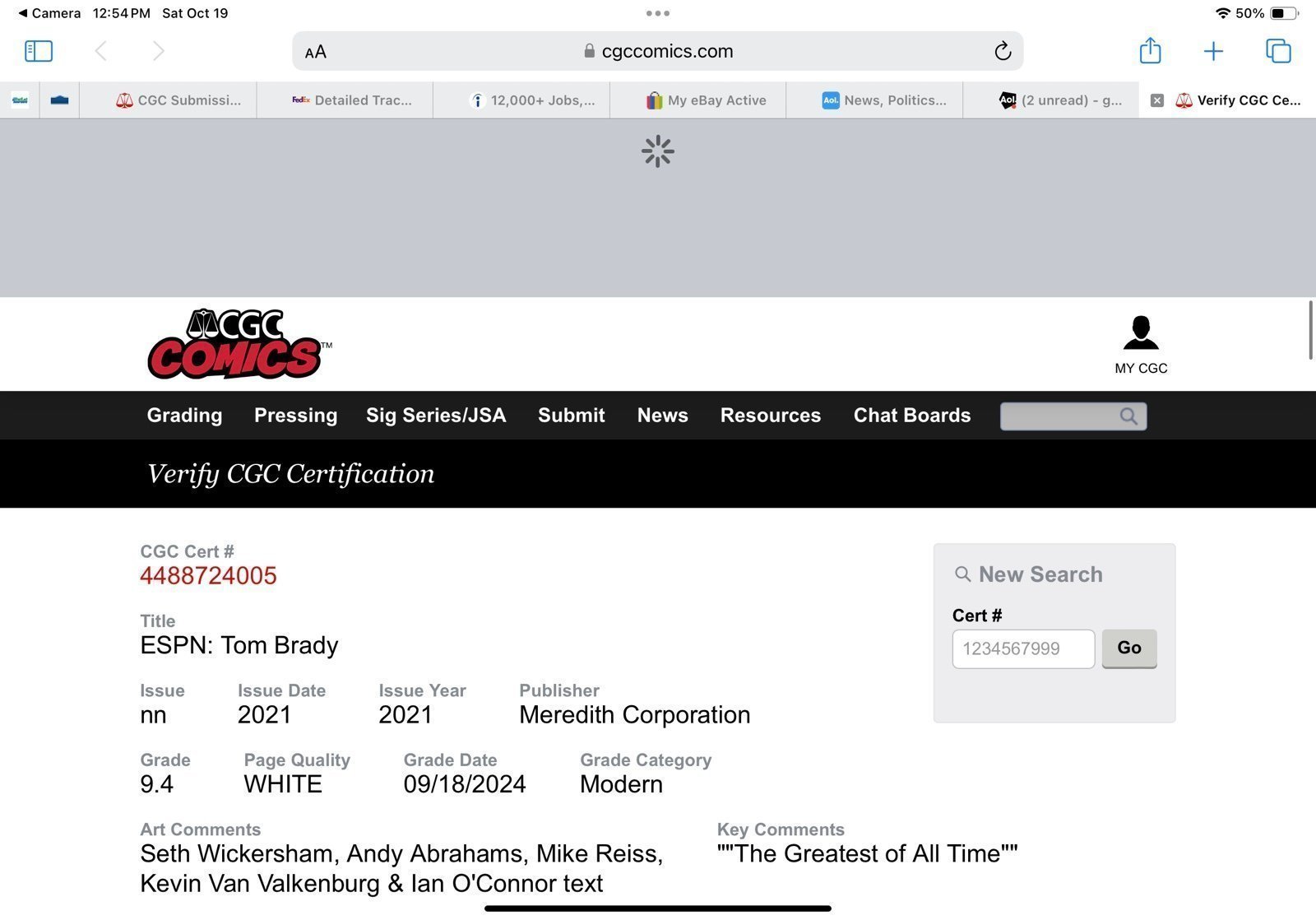Open the second pinned blue tab
The width and height of the screenshot is (1316, 920).
59,100
